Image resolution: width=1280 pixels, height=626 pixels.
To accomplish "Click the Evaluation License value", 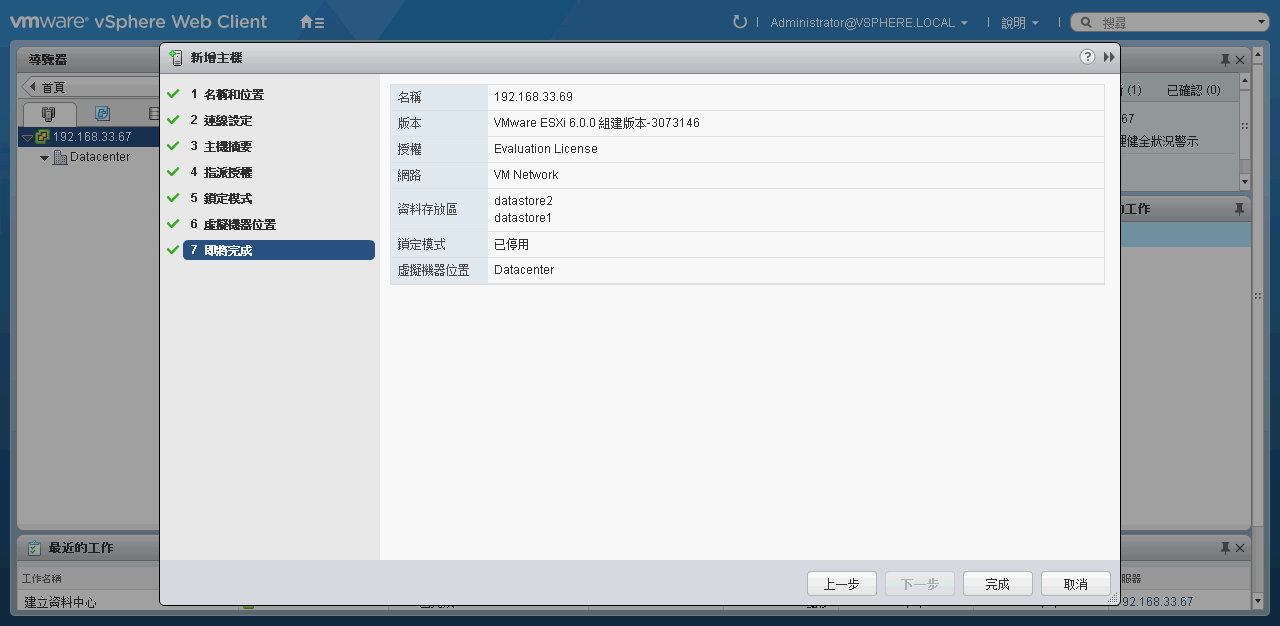I will point(546,149).
